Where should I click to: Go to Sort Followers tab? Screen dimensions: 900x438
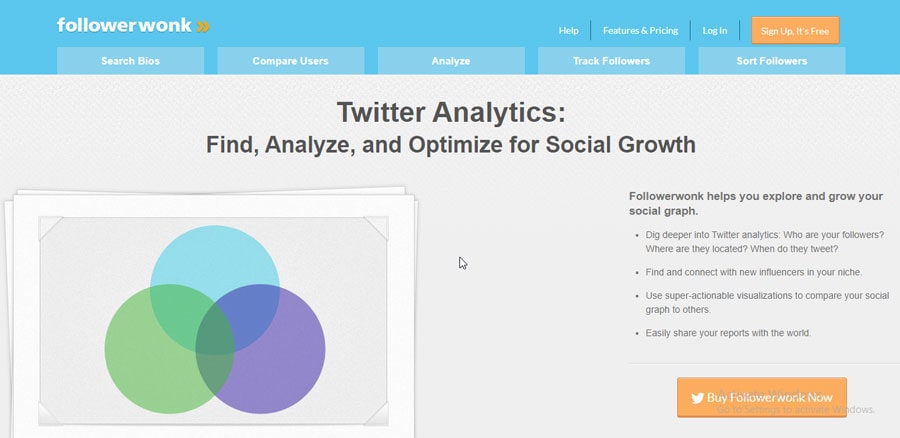tap(771, 61)
